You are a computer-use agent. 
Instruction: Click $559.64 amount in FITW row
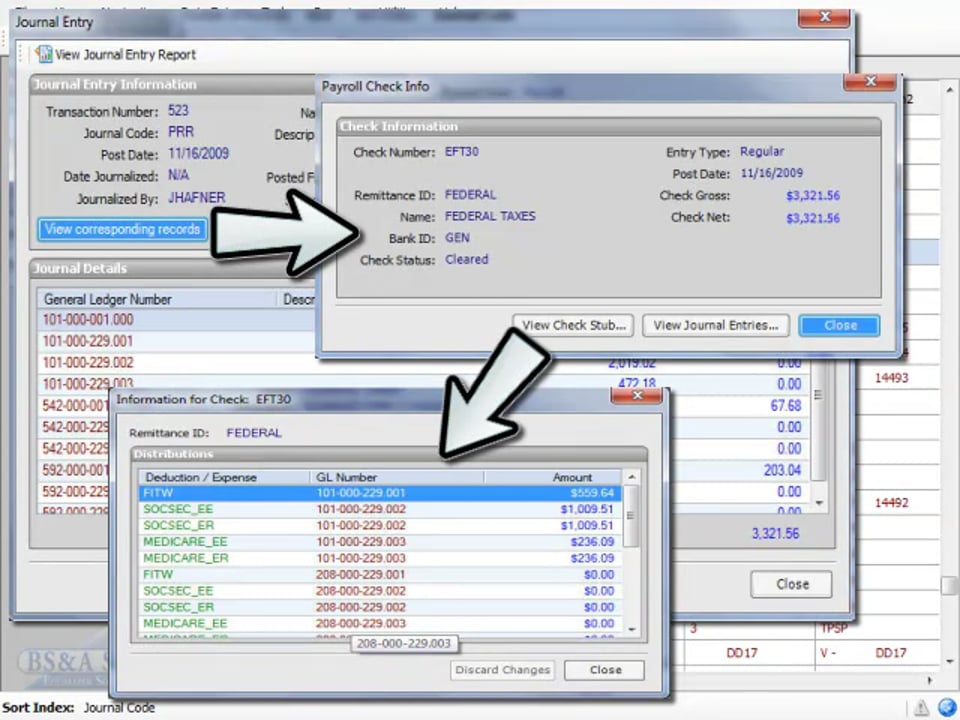click(x=592, y=493)
